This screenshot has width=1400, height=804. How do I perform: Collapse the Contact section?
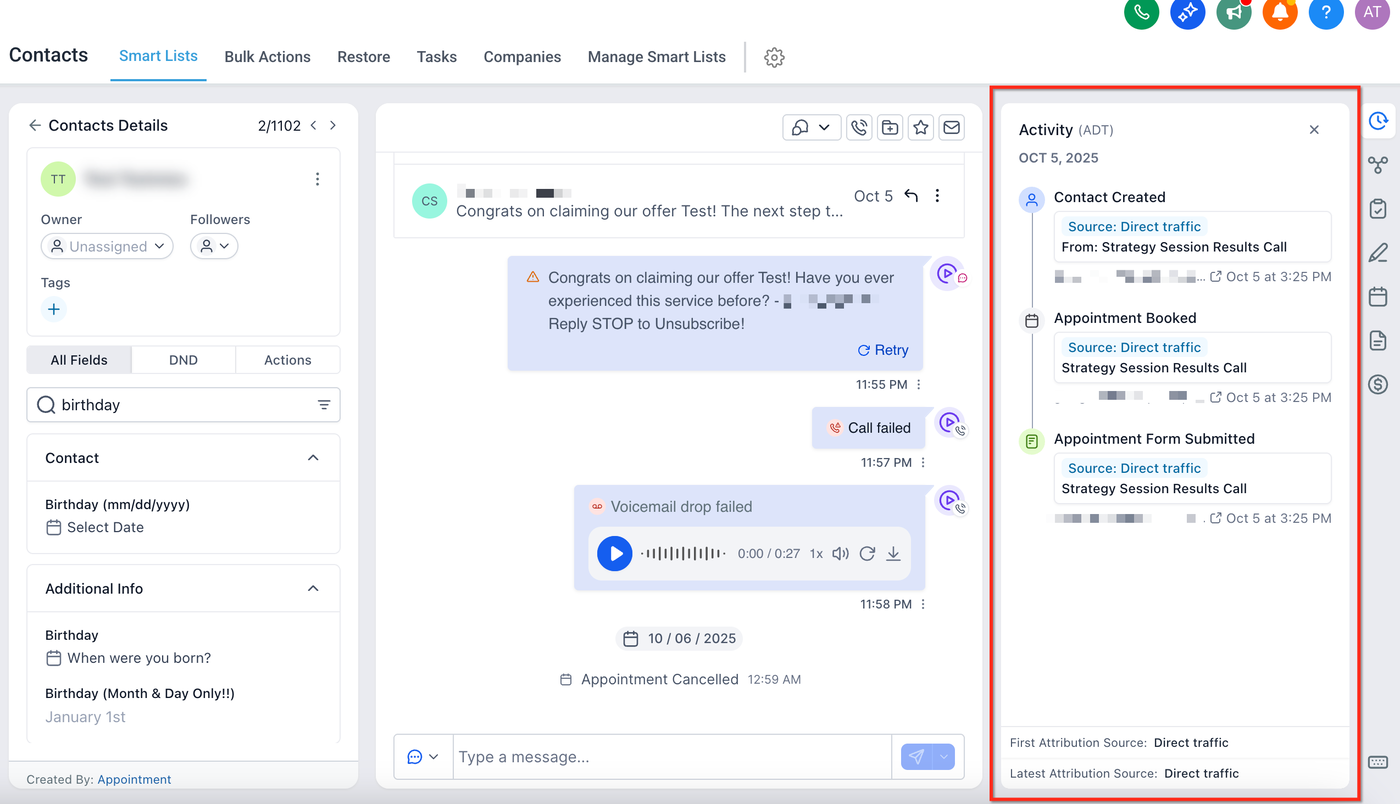click(x=313, y=458)
